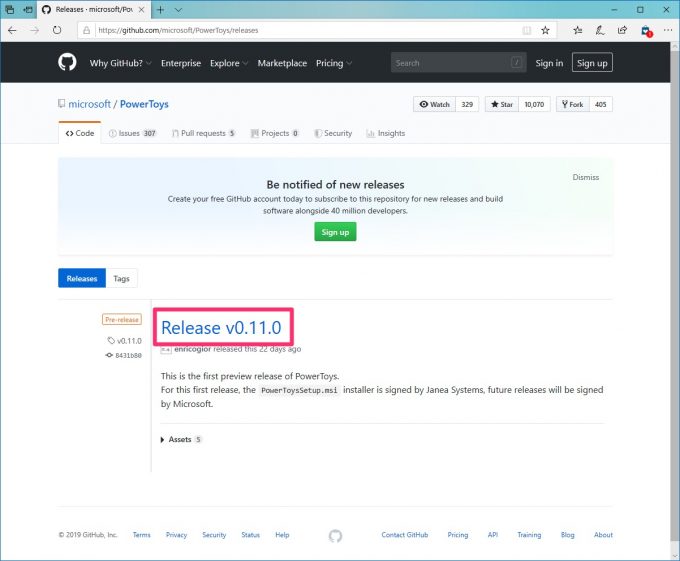The height and width of the screenshot is (561, 680).
Task: Click the GitHub search field
Action: tap(458, 63)
